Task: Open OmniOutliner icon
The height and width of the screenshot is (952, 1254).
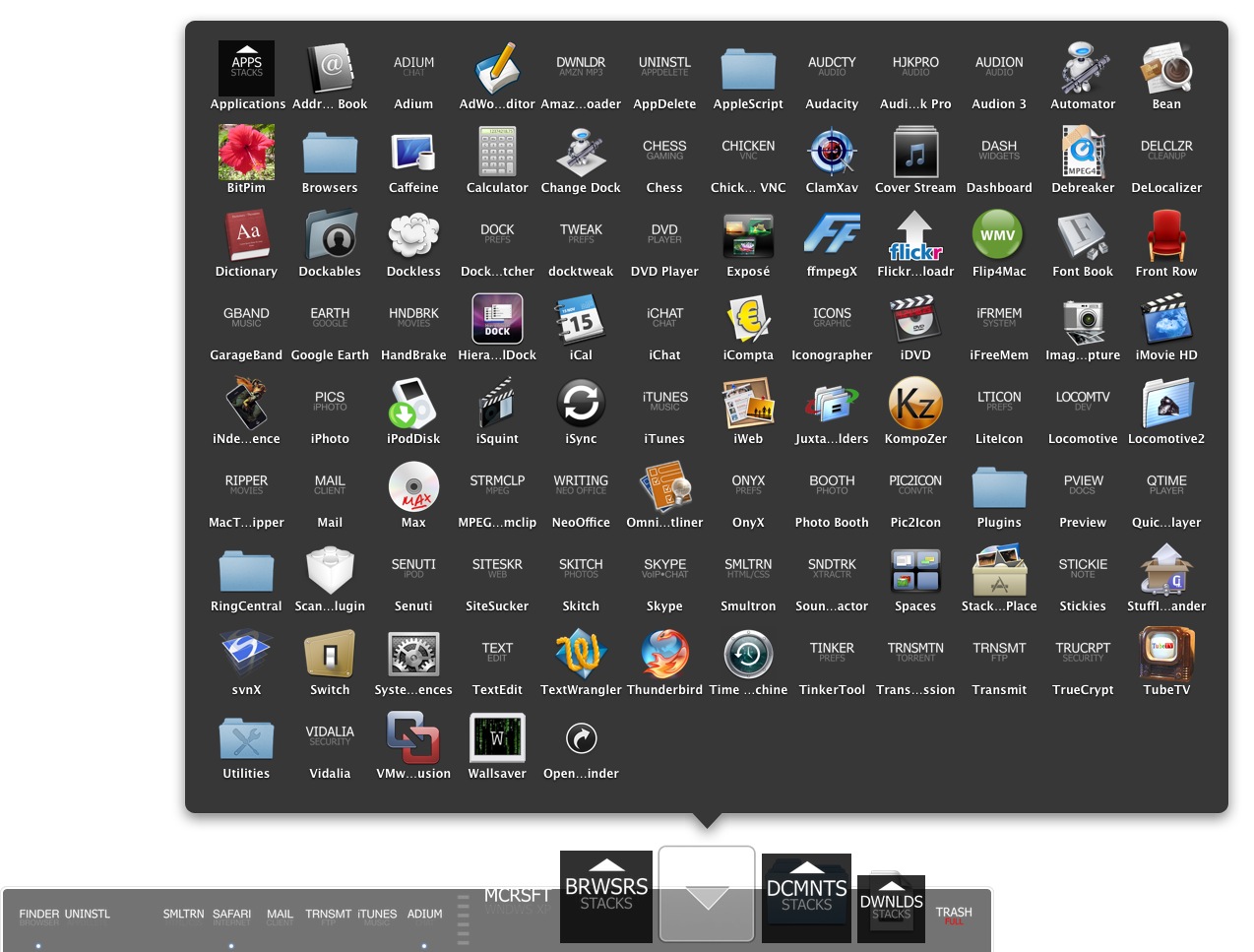Action: (664, 486)
